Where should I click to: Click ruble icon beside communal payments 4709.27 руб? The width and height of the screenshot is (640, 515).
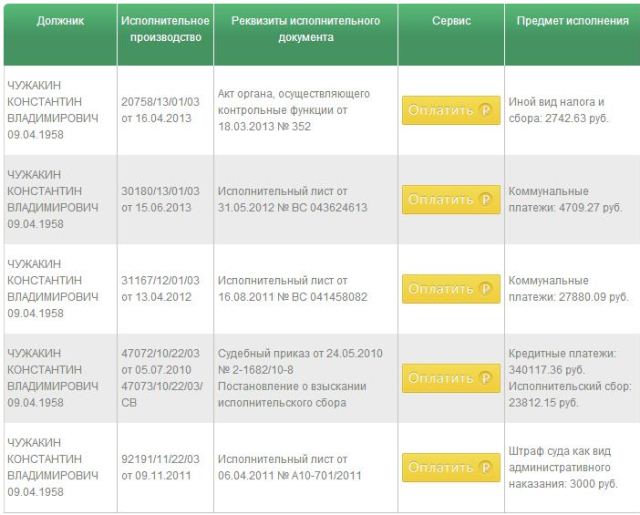[487, 199]
